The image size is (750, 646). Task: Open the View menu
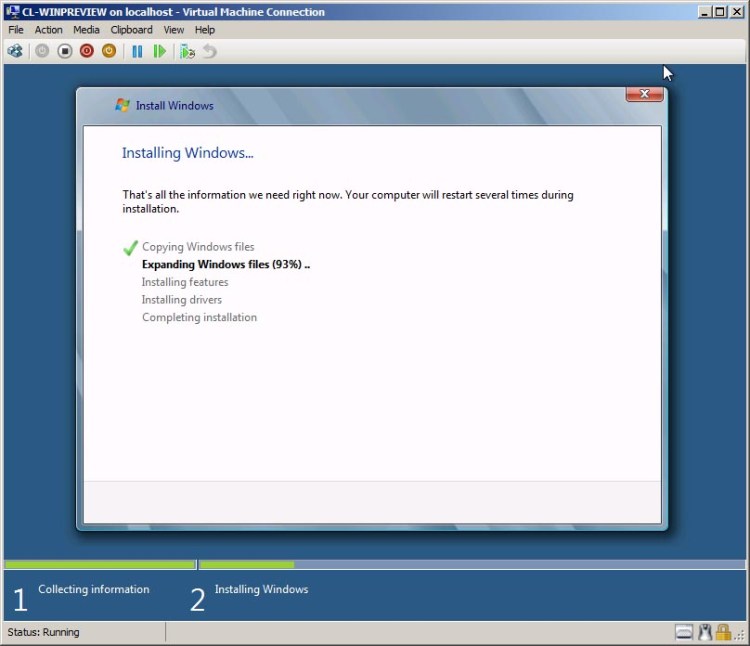point(174,30)
